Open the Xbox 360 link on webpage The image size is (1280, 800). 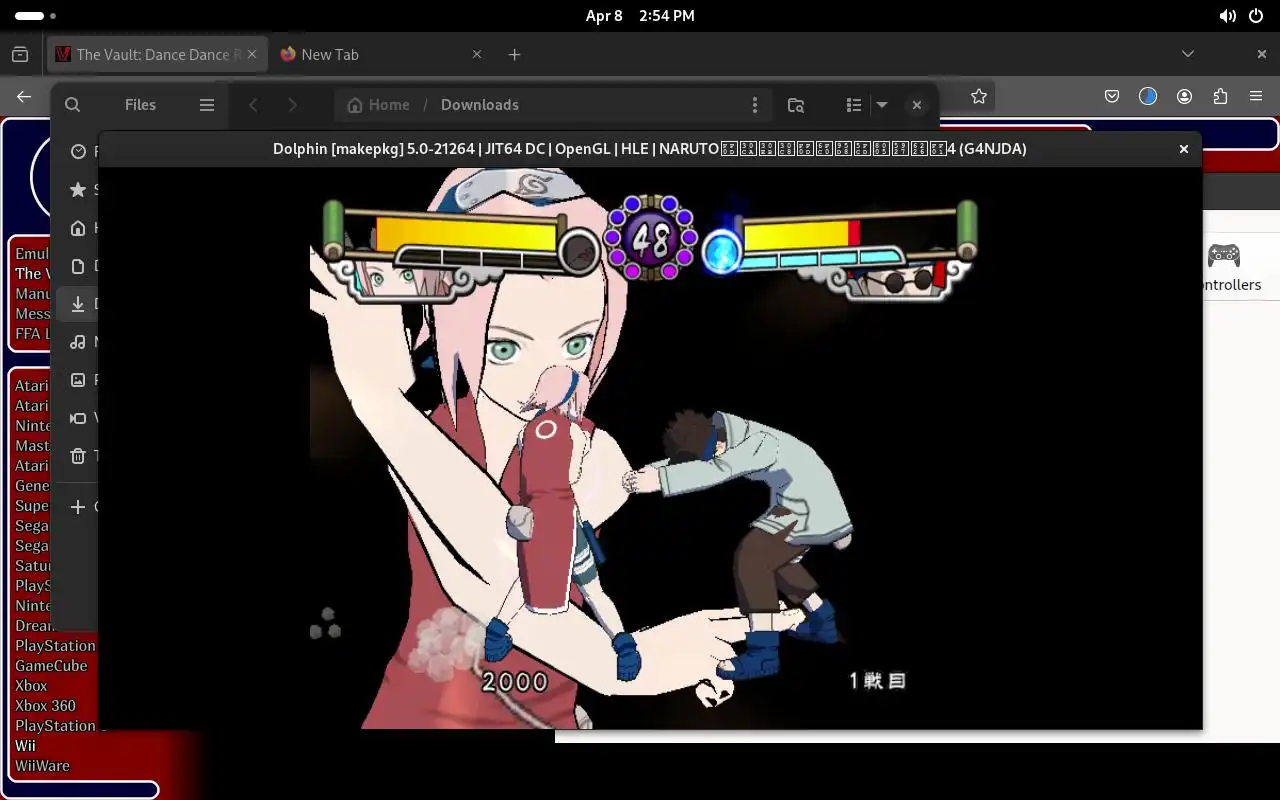coord(45,706)
